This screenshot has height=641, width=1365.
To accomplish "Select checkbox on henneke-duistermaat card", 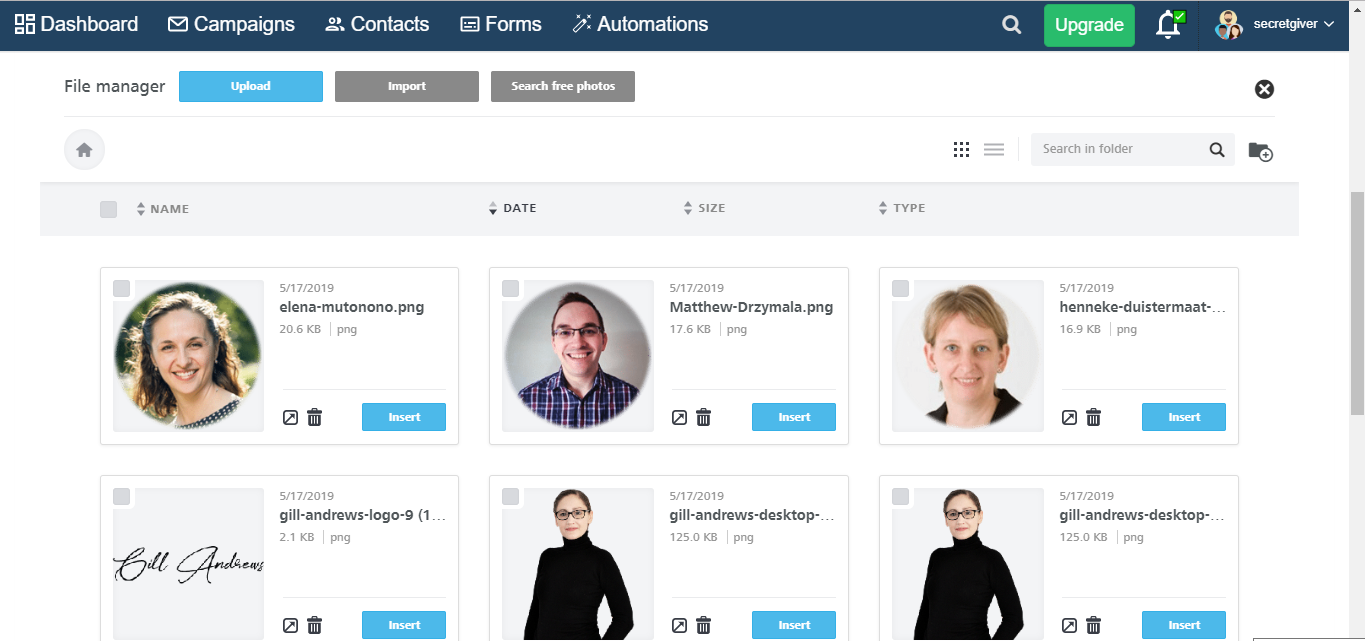I will [900, 288].
